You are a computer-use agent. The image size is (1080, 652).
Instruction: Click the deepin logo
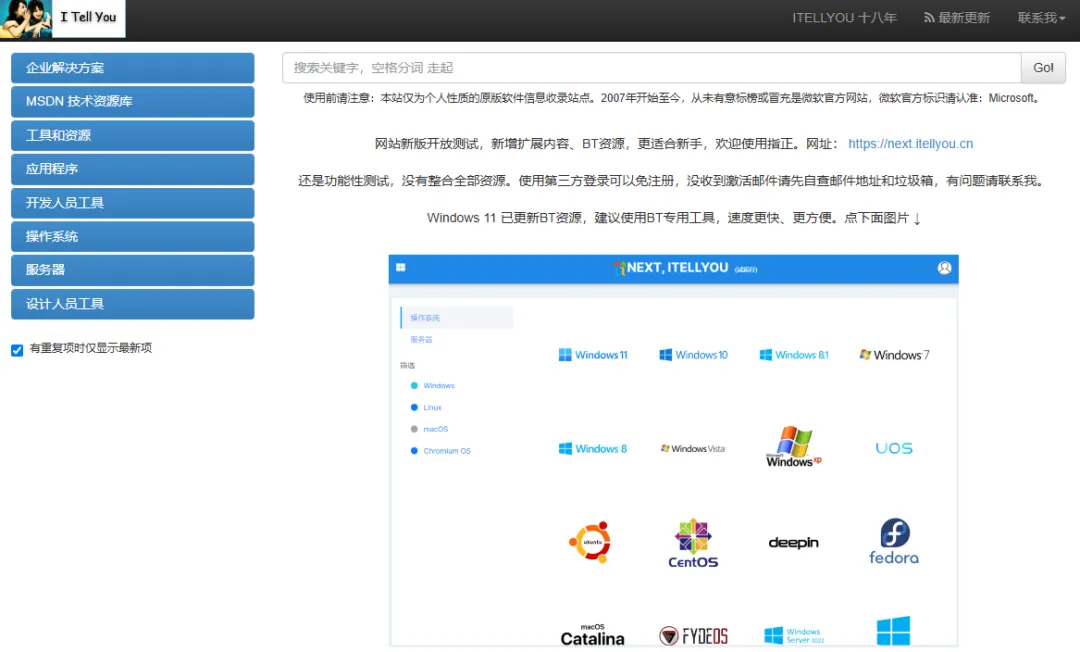pyautogui.click(x=793, y=543)
